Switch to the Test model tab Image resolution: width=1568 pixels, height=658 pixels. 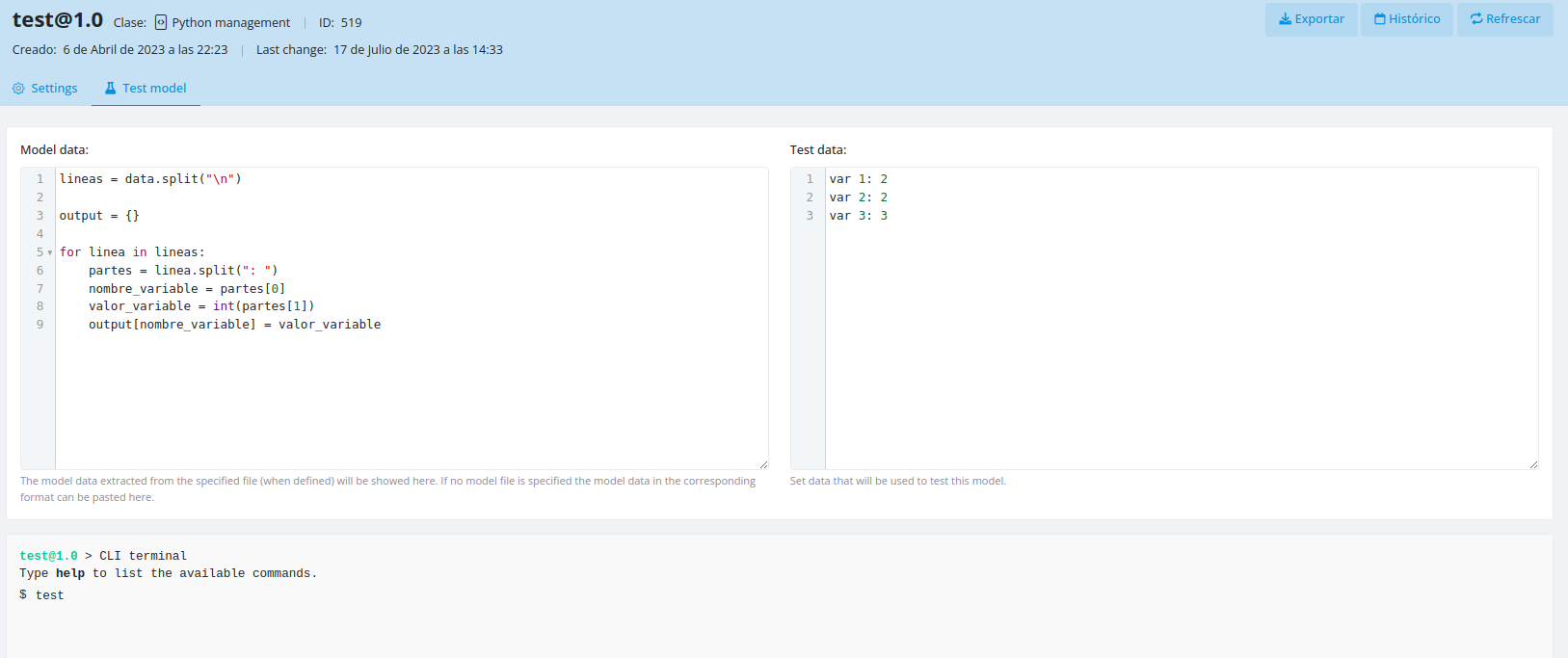click(x=146, y=89)
